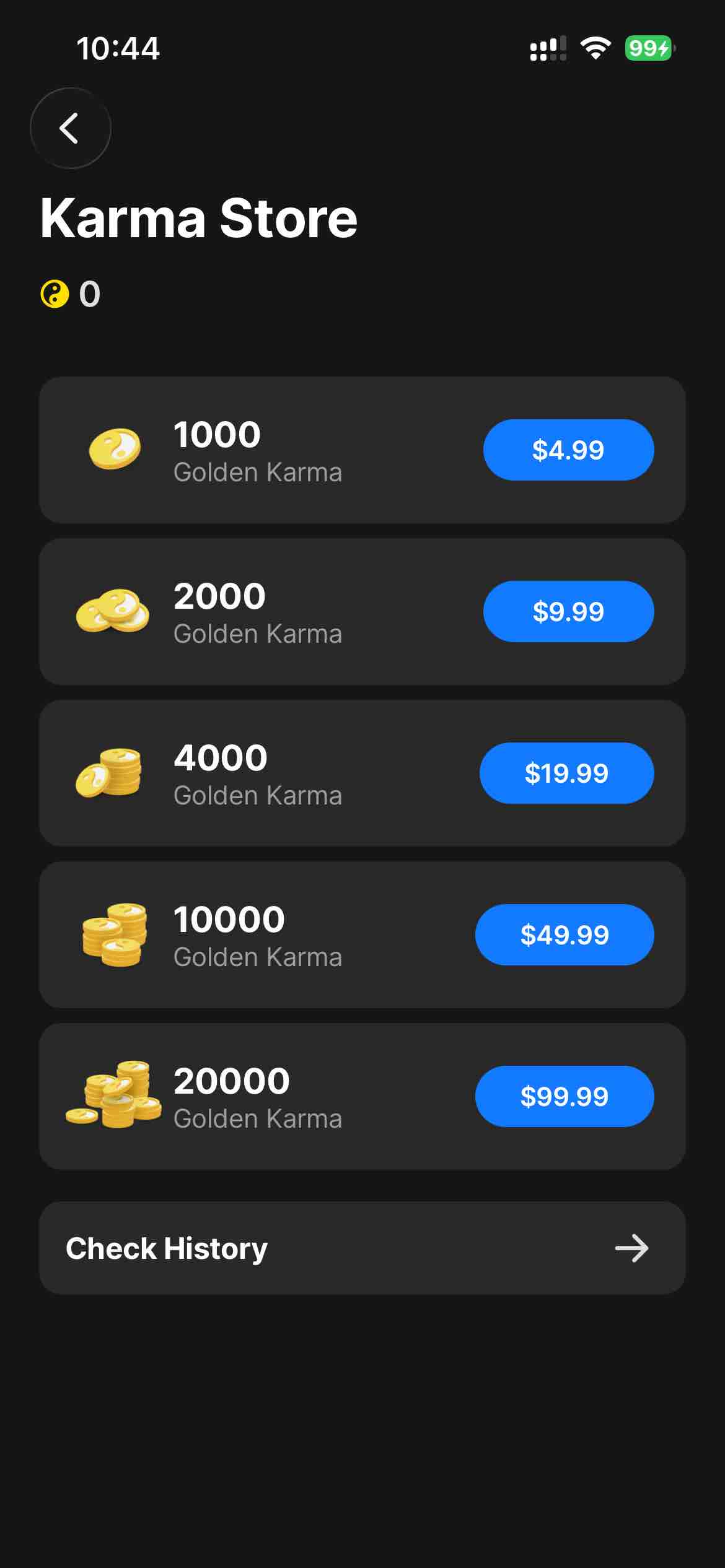Select the 4000 Golden Karma label
Viewport: 725px width, 1568px height.
(257, 773)
